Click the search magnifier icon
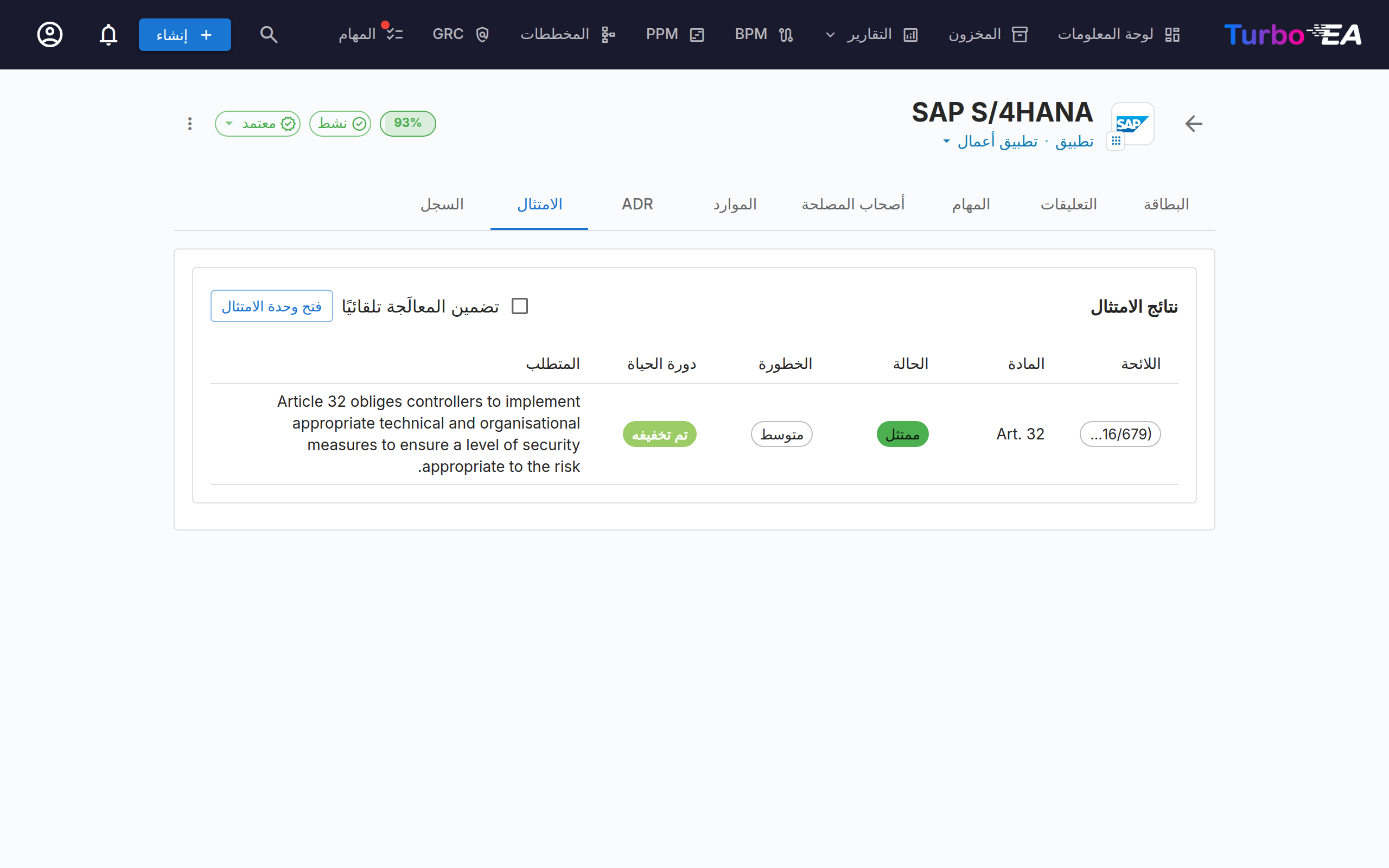 click(x=269, y=34)
